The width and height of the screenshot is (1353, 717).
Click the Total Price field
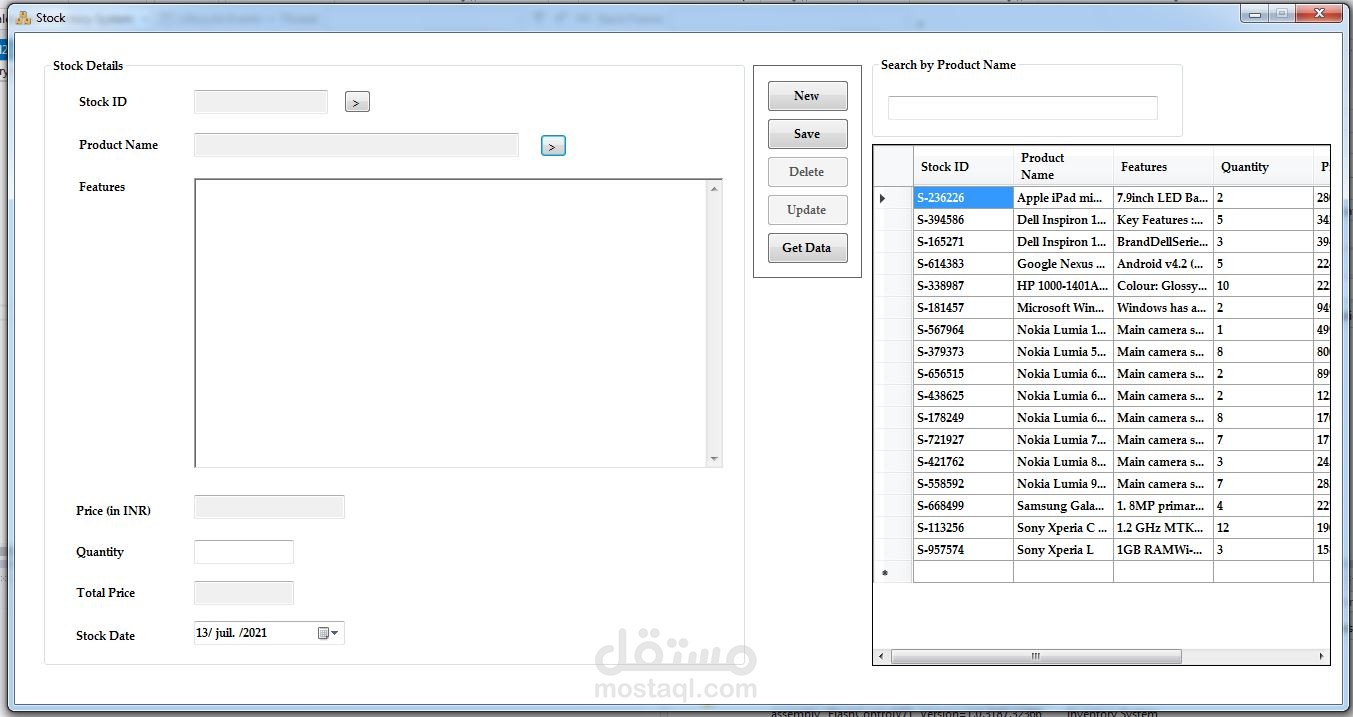click(244, 593)
